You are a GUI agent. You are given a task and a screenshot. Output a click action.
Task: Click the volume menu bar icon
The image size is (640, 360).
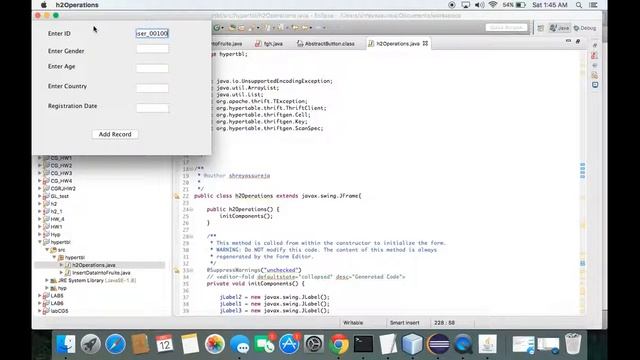point(479,5)
